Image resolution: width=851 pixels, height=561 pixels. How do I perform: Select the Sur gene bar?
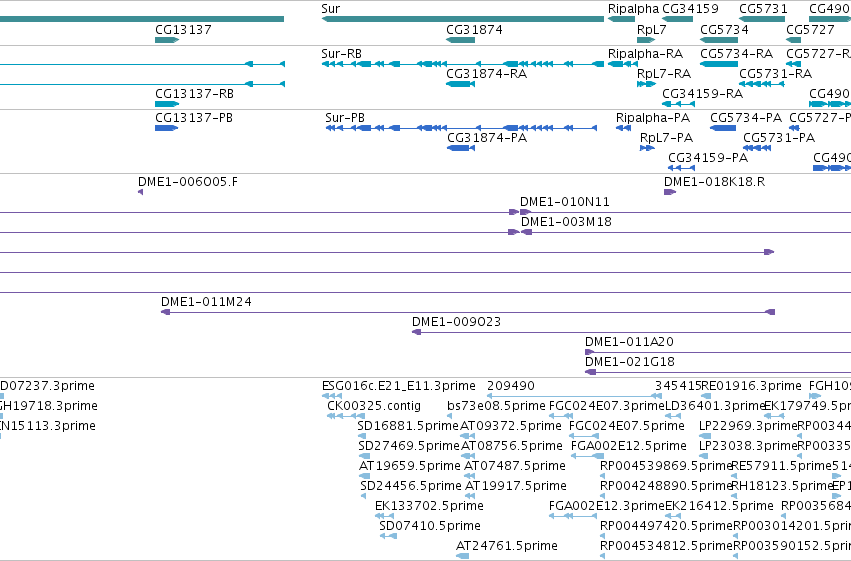coord(462,19)
